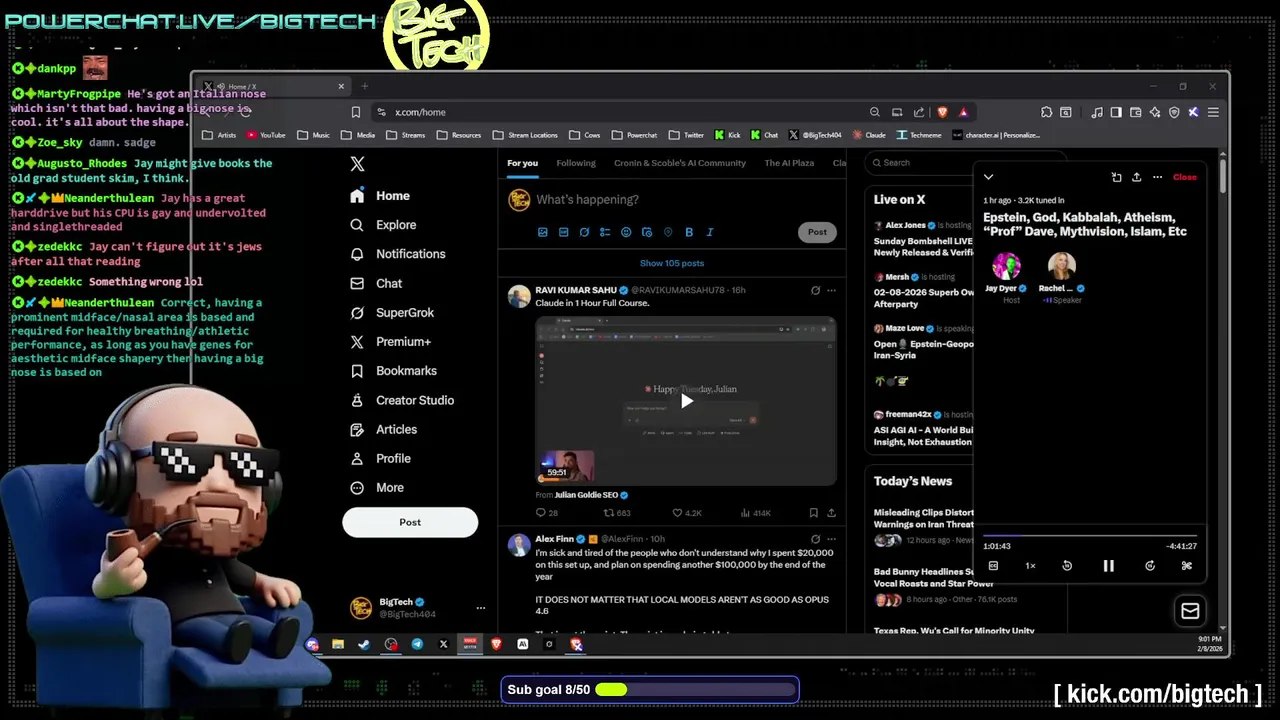Open Premium+ from the sidebar
Image resolution: width=1280 pixels, height=720 pixels.
[390, 341]
